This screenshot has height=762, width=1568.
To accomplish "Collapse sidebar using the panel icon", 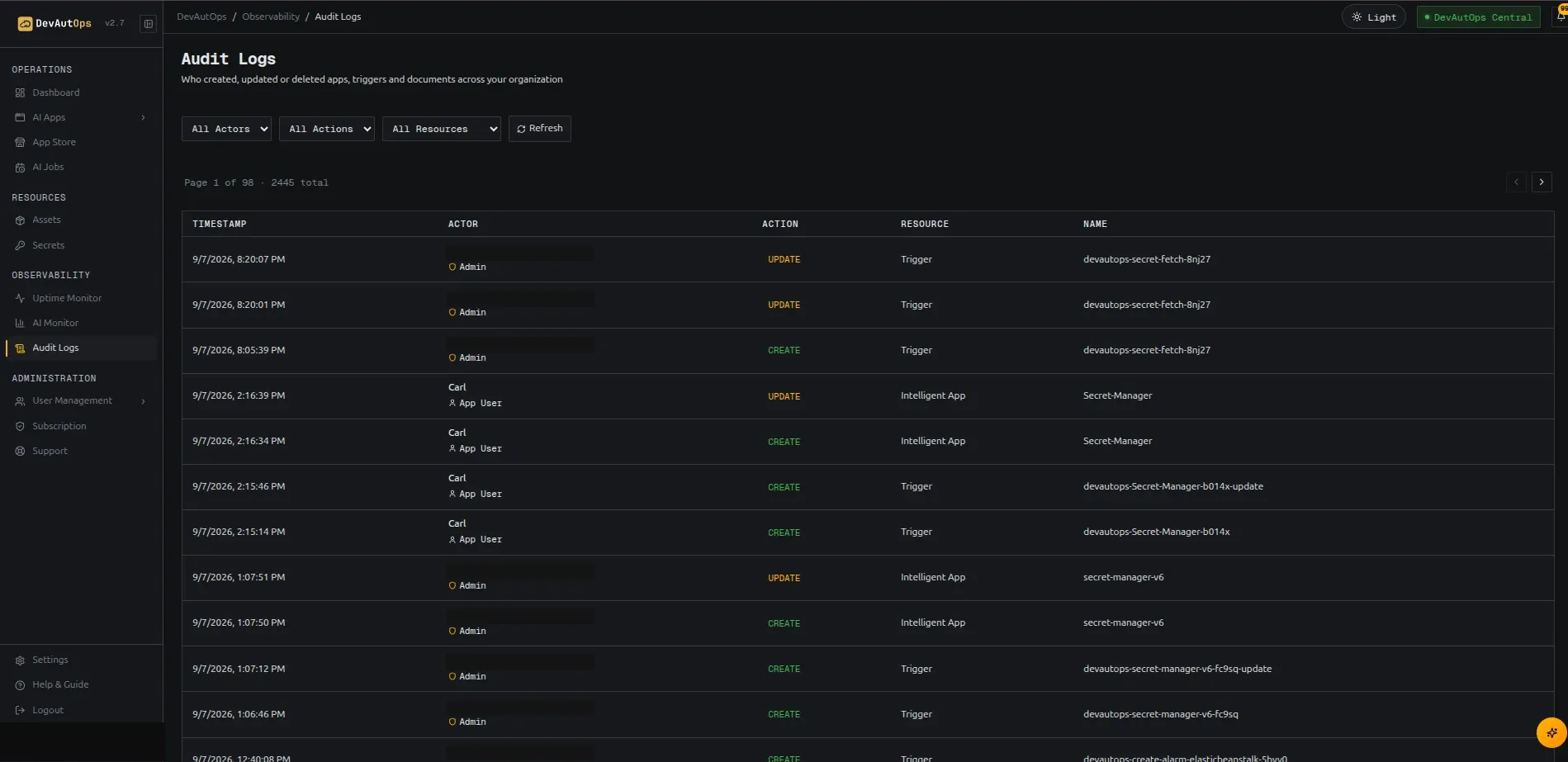I will [149, 24].
